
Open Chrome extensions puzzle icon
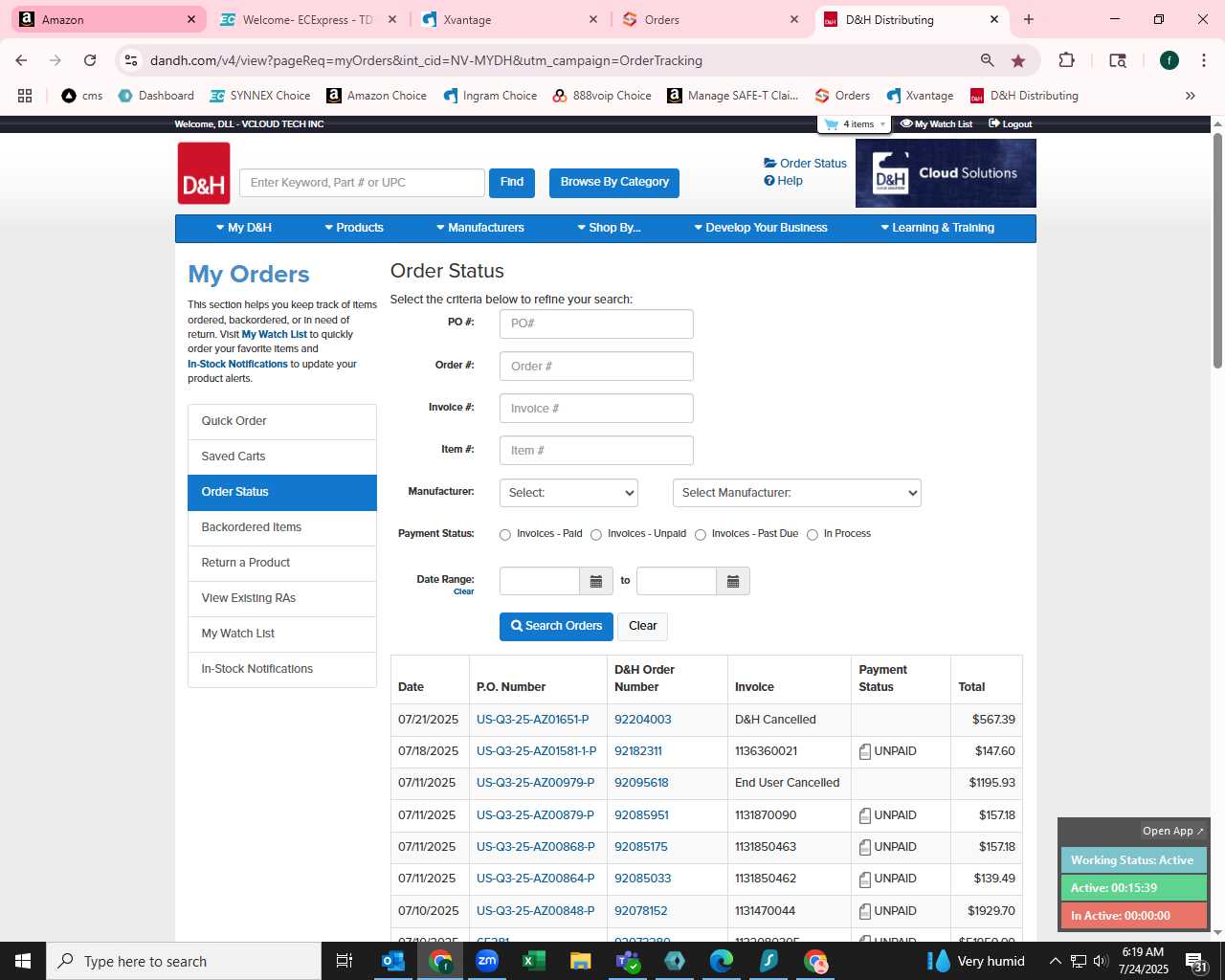(x=1066, y=60)
